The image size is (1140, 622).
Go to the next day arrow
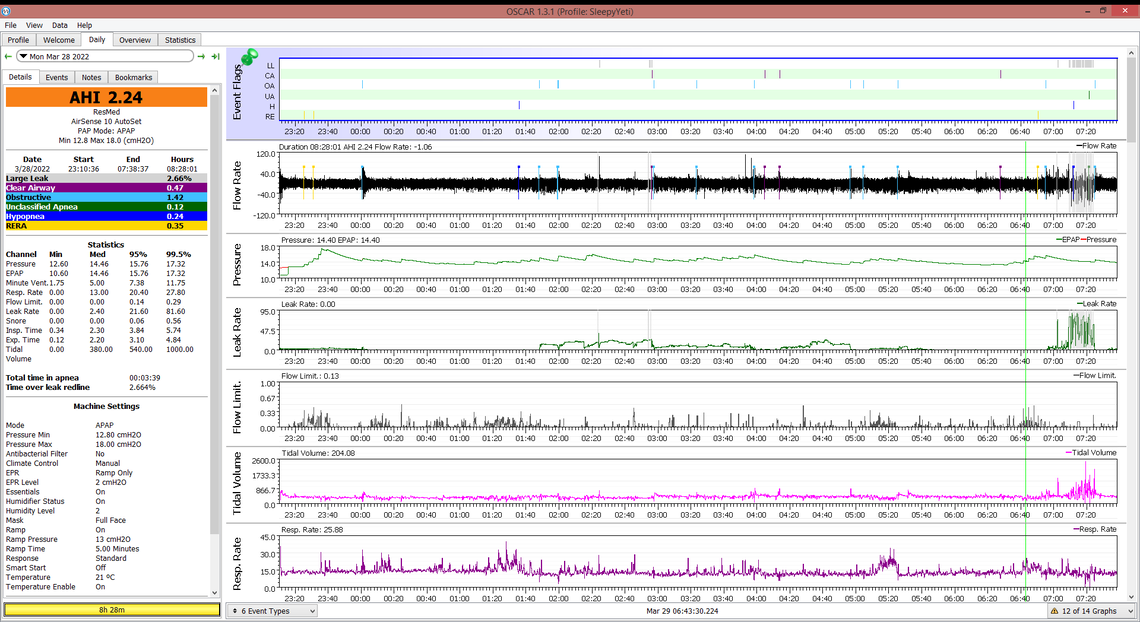coord(201,56)
